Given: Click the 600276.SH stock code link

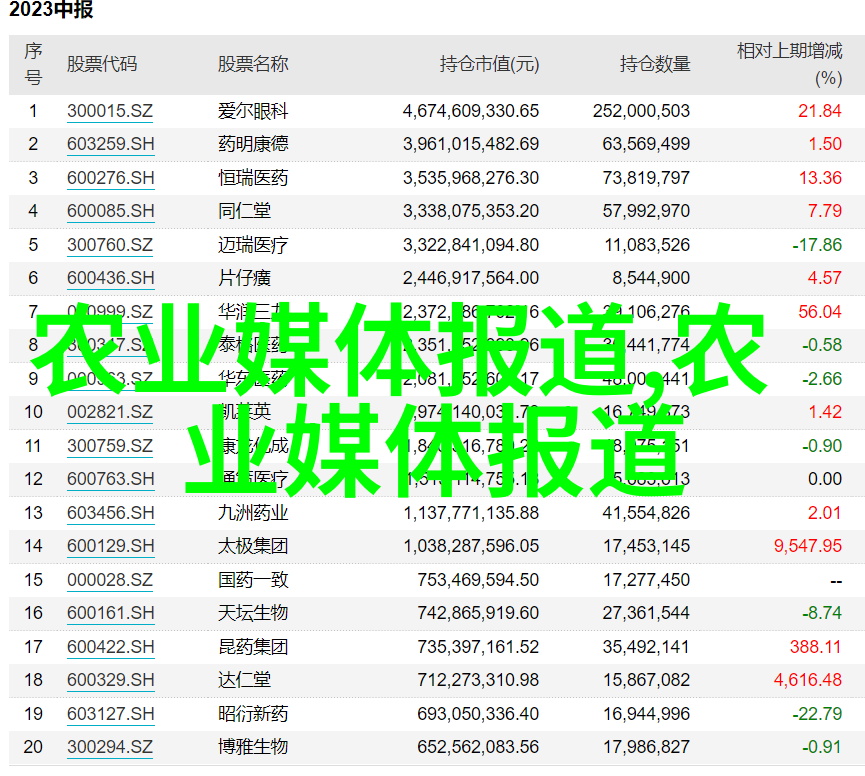Looking at the screenshot, I should (110, 178).
